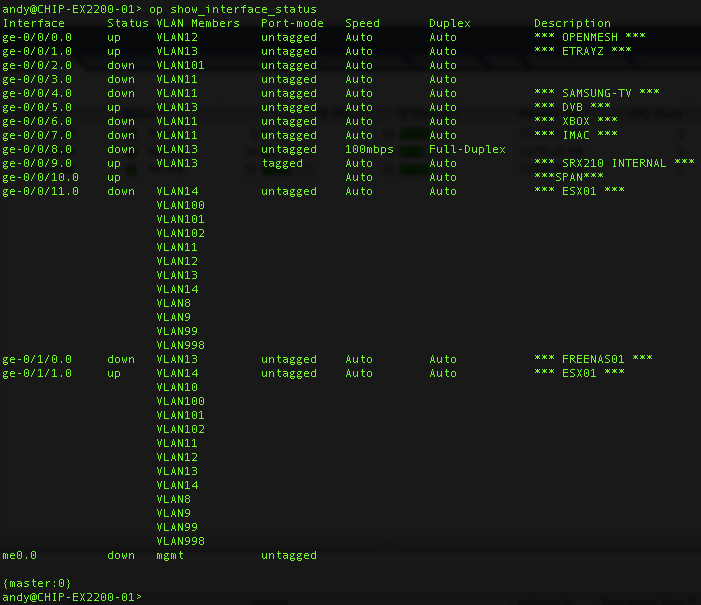The width and height of the screenshot is (701, 605).
Task: Click the "{master:0}" line
Action: (37, 584)
